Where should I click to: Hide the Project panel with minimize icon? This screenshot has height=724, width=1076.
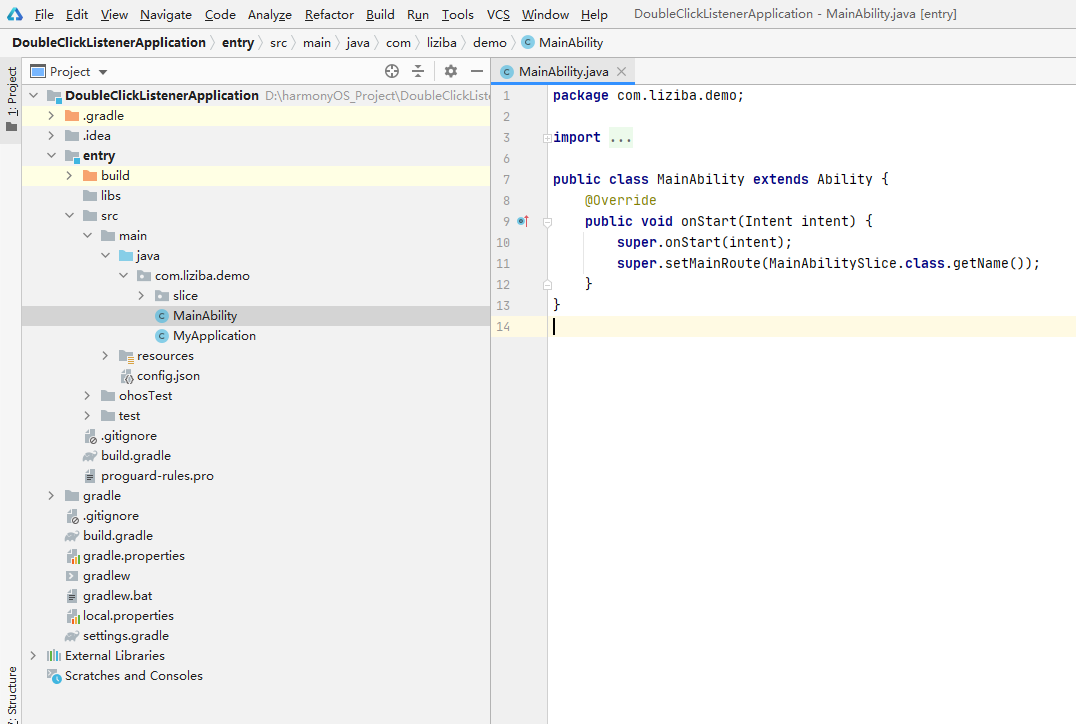pos(477,71)
